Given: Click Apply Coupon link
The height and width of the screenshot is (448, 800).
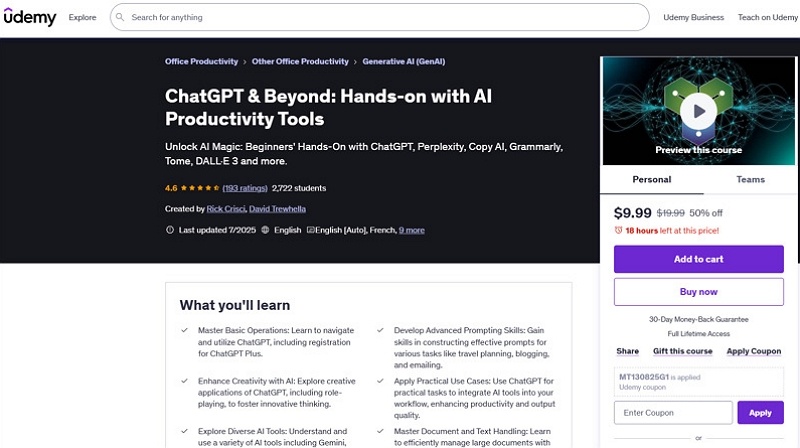Looking at the screenshot, I should click(x=754, y=351).
